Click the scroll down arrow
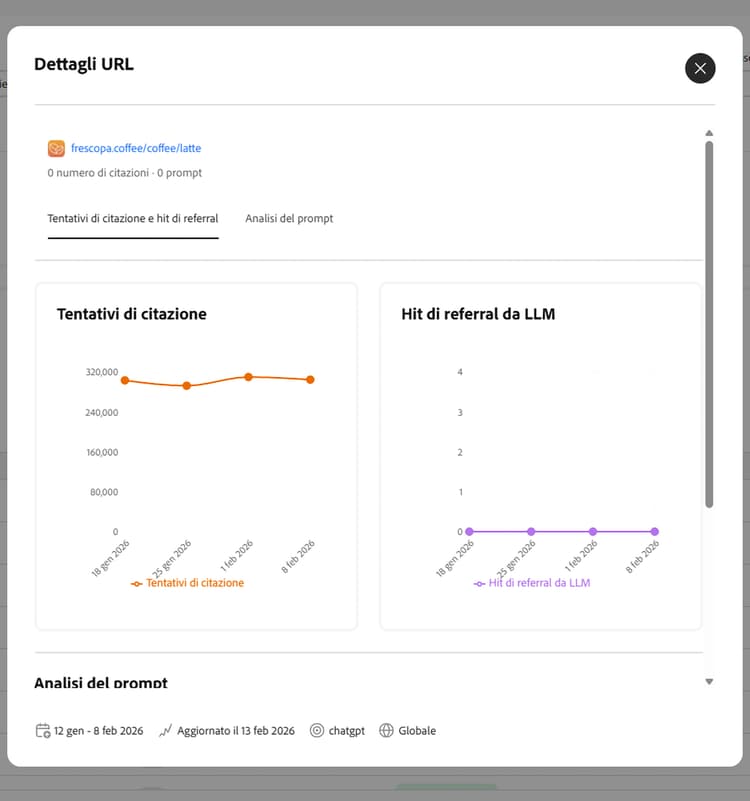This screenshot has width=750, height=801. point(709,682)
